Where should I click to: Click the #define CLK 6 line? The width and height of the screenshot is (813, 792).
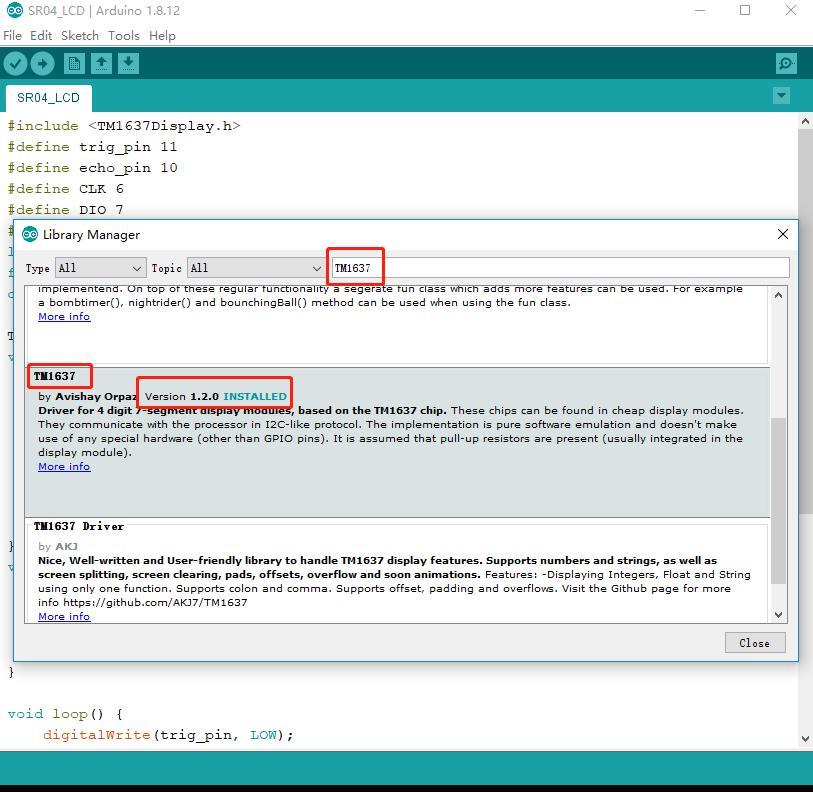[x=65, y=189]
